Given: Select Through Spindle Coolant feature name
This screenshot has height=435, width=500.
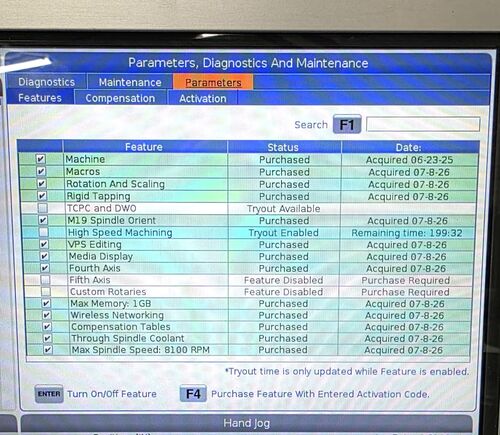Looking at the screenshot, I should [x=128, y=338].
